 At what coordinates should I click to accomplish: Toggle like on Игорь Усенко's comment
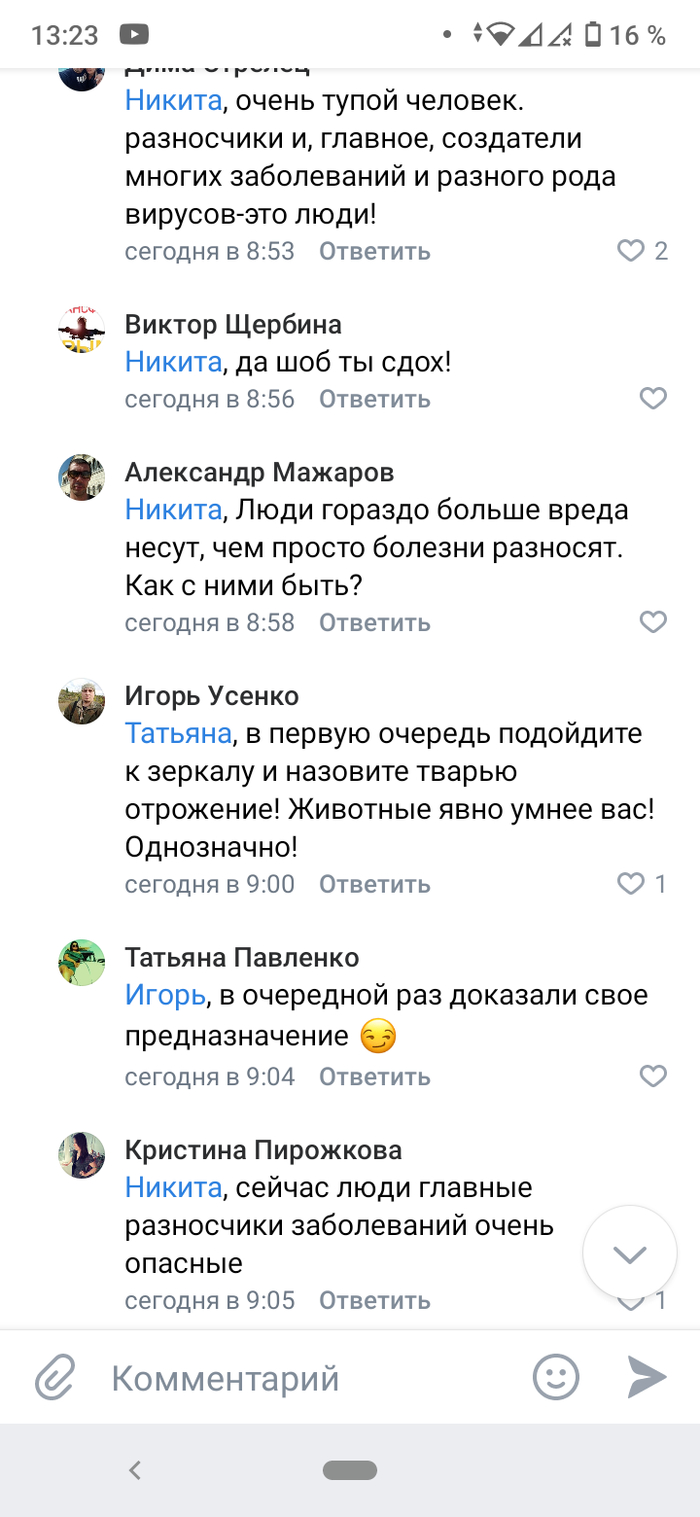pos(631,884)
